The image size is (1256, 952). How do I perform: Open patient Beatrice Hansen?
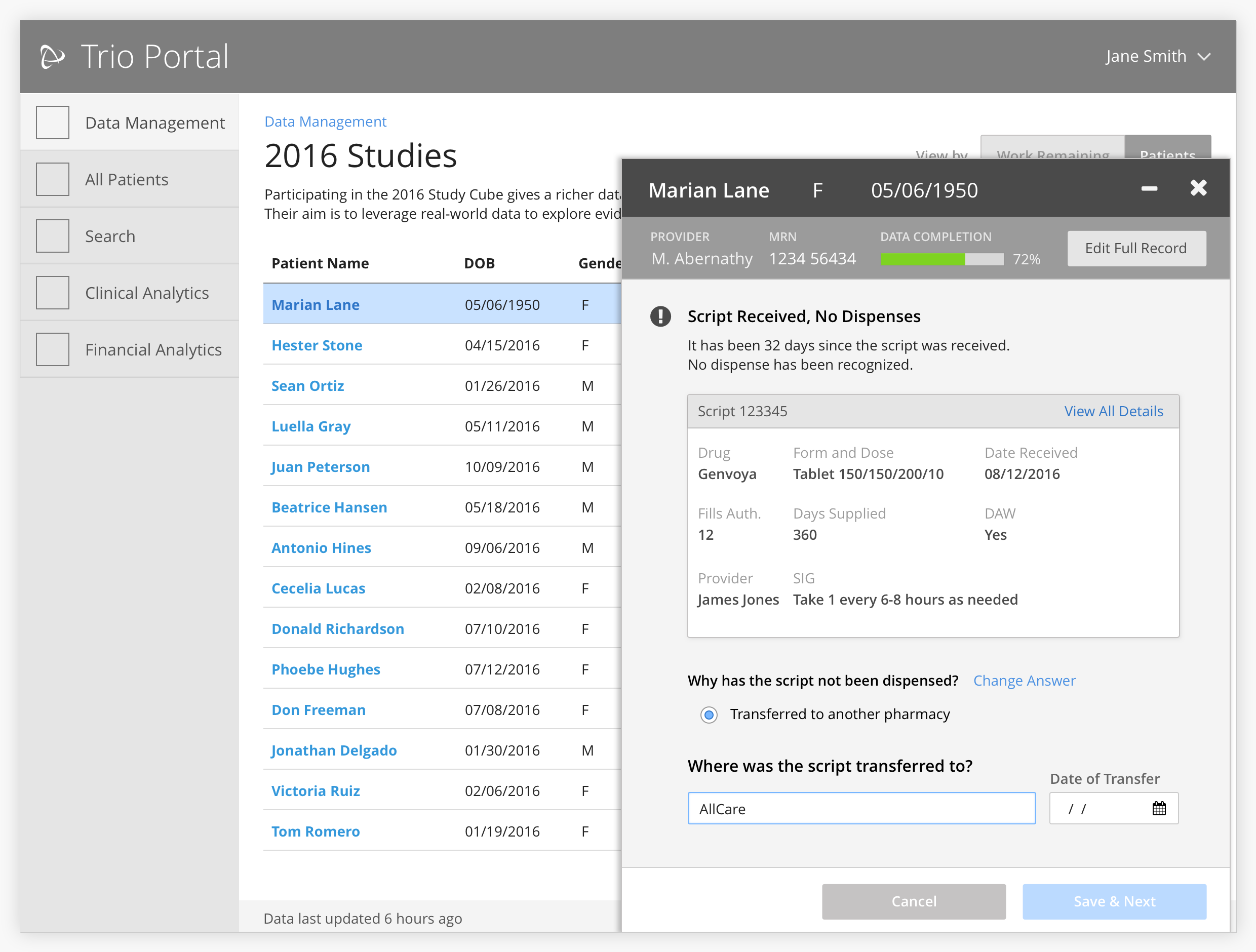tap(329, 507)
